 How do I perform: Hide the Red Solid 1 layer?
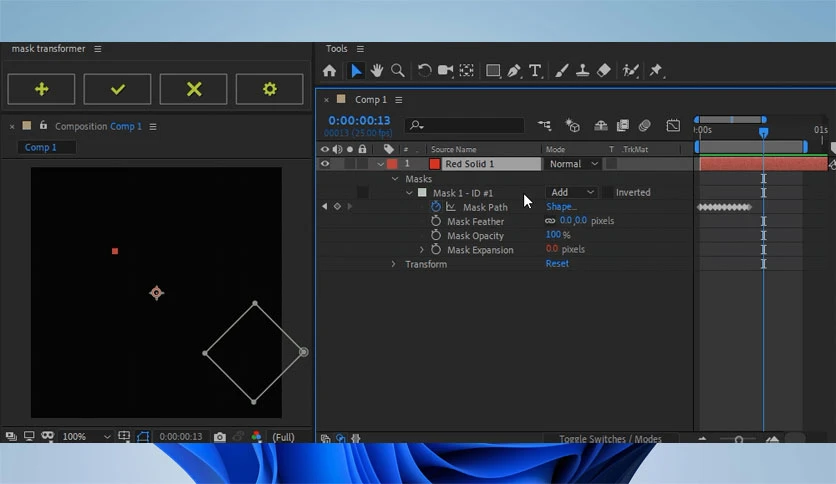click(x=325, y=164)
